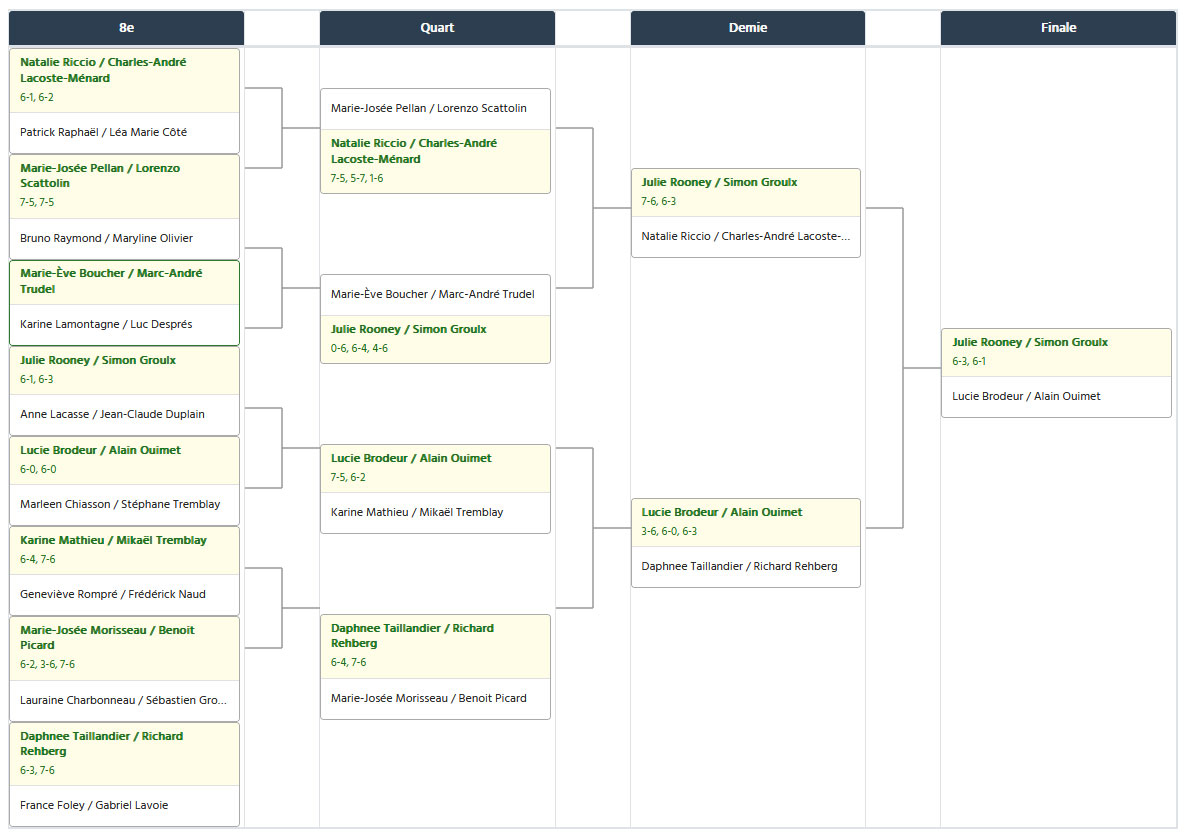This screenshot has height=836, width=1186.
Task: Open the final match Julie Rooney / Simon Groulx
Action: coord(1056,353)
